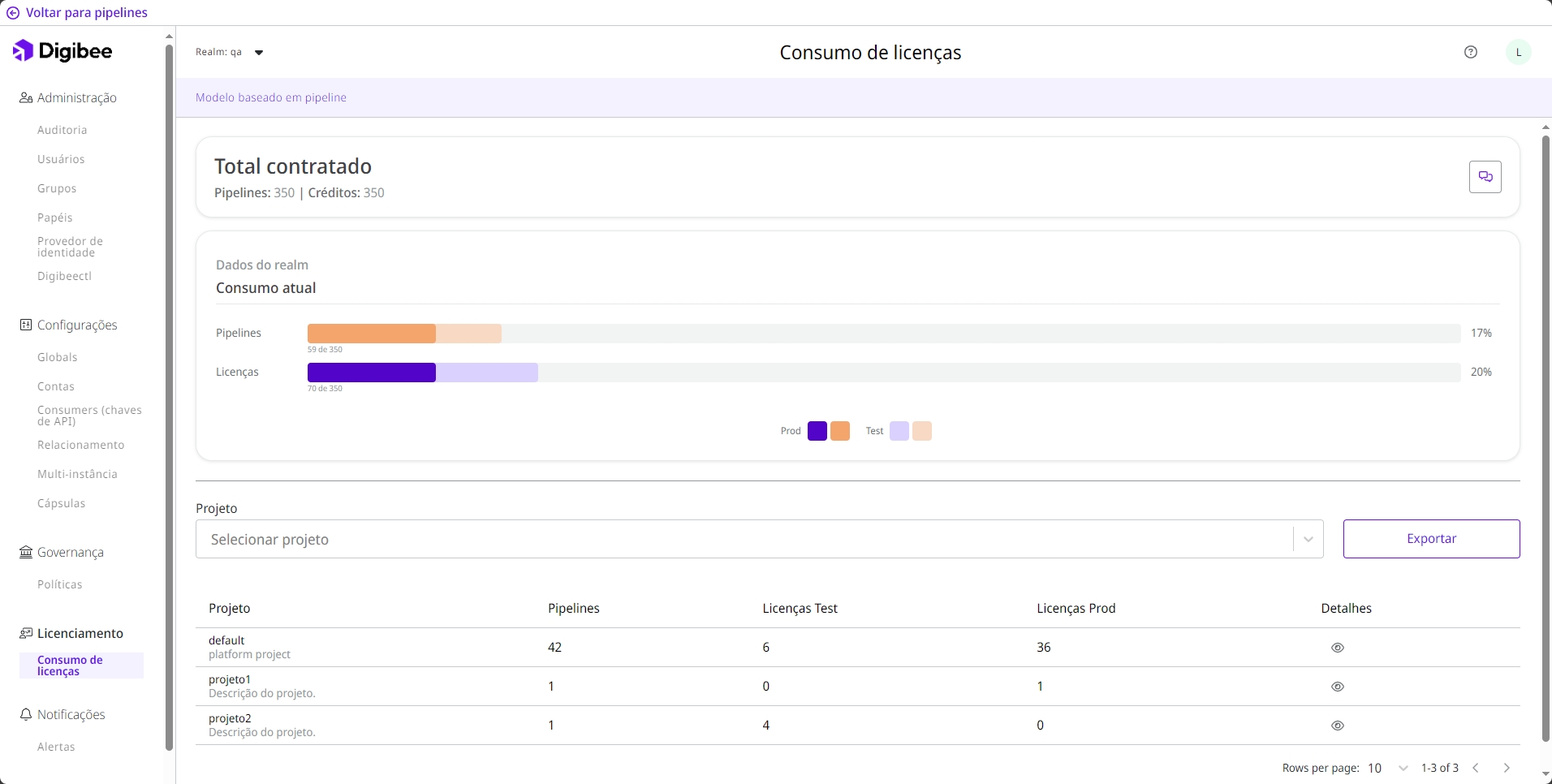1552x784 pixels.
Task: Go to next page of table results
Action: (x=1507, y=768)
